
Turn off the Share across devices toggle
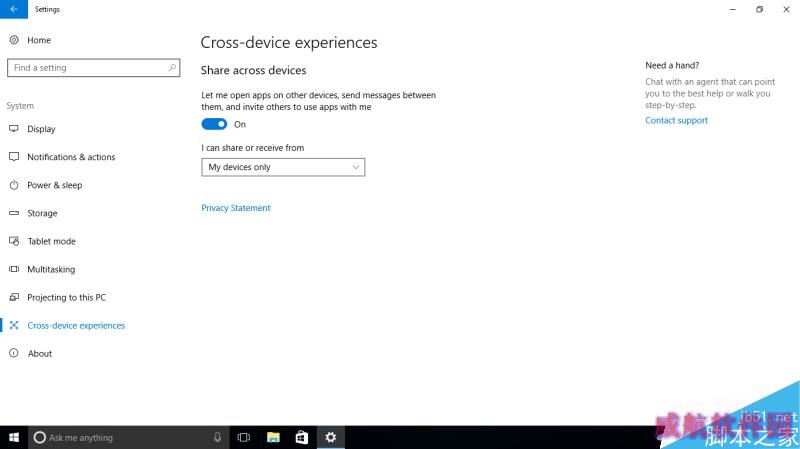(x=214, y=124)
